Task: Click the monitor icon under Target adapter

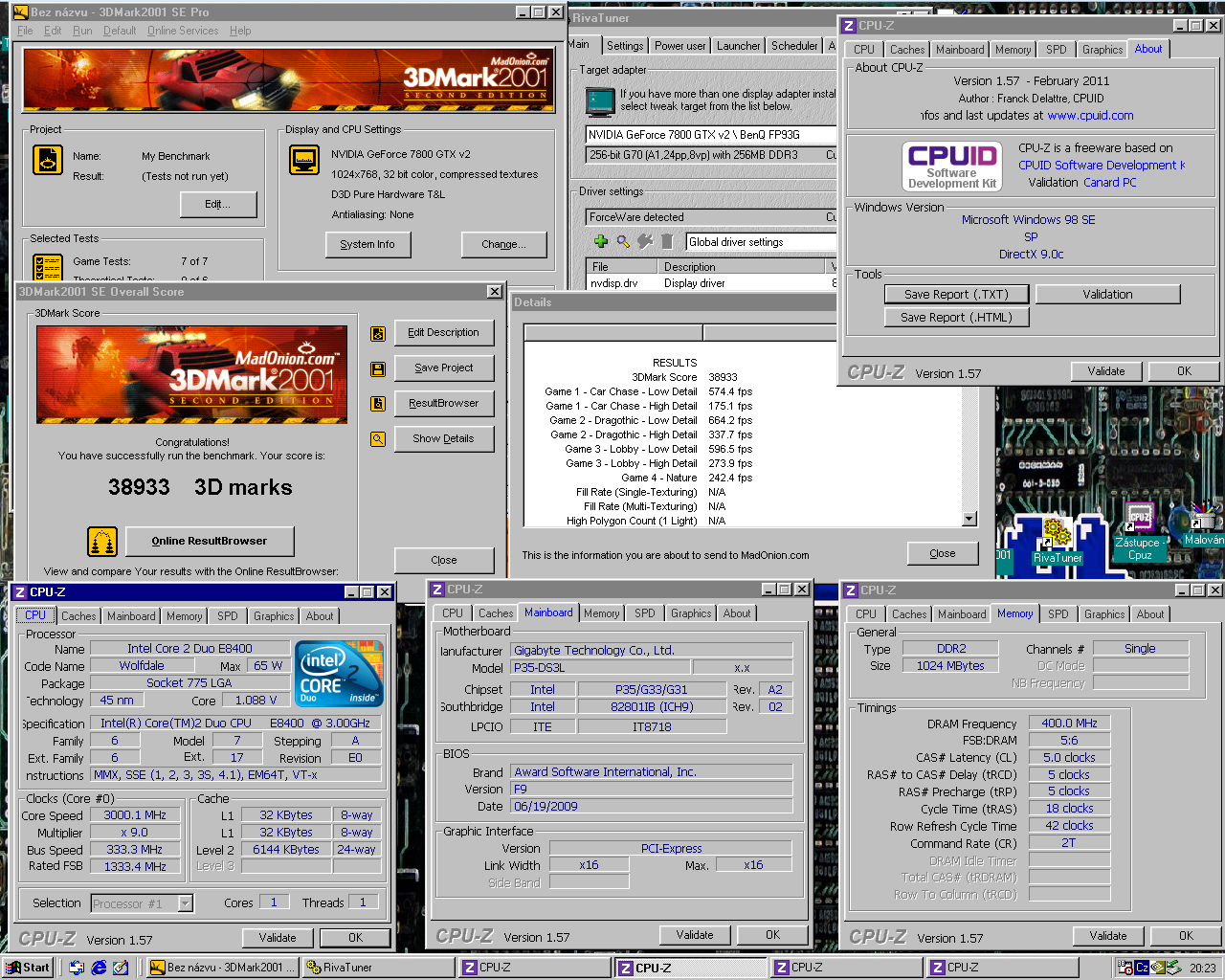Action: pos(600,100)
